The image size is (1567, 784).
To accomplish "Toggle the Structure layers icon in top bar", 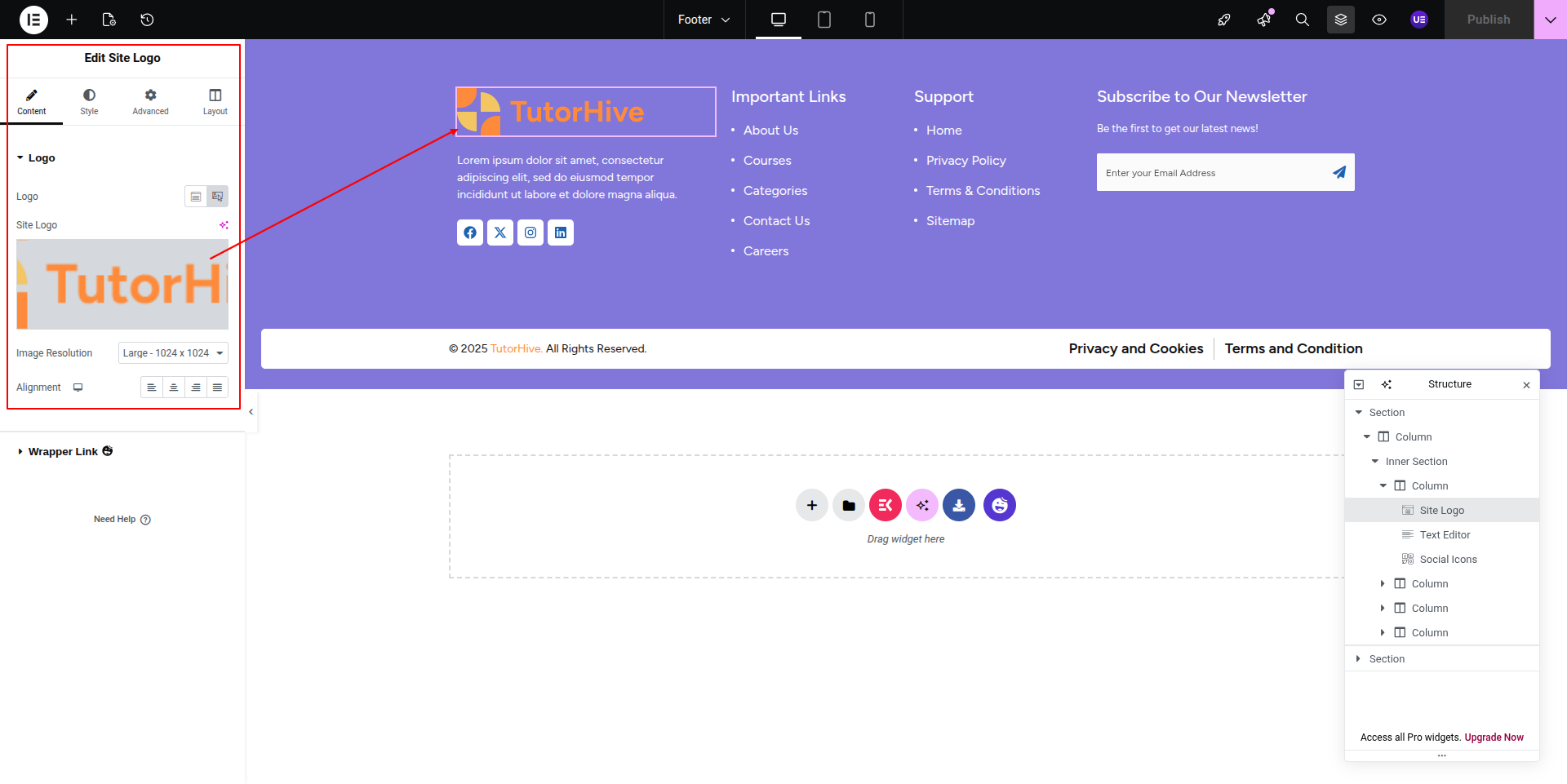I will [x=1340, y=20].
